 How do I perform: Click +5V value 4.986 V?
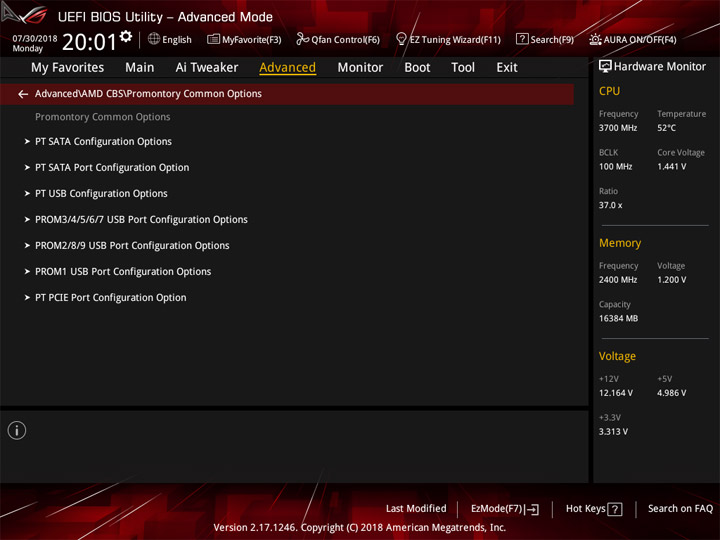pyautogui.click(x=671, y=393)
